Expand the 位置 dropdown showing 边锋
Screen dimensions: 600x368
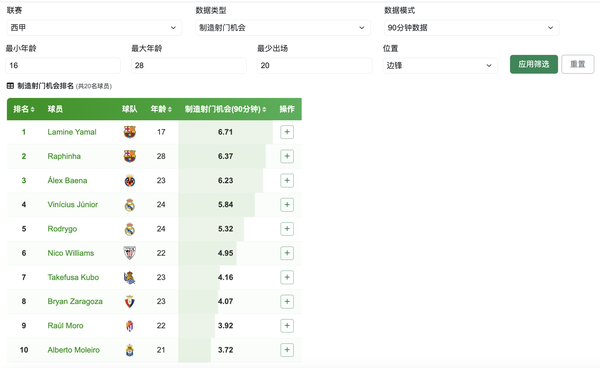coord(440,65)
